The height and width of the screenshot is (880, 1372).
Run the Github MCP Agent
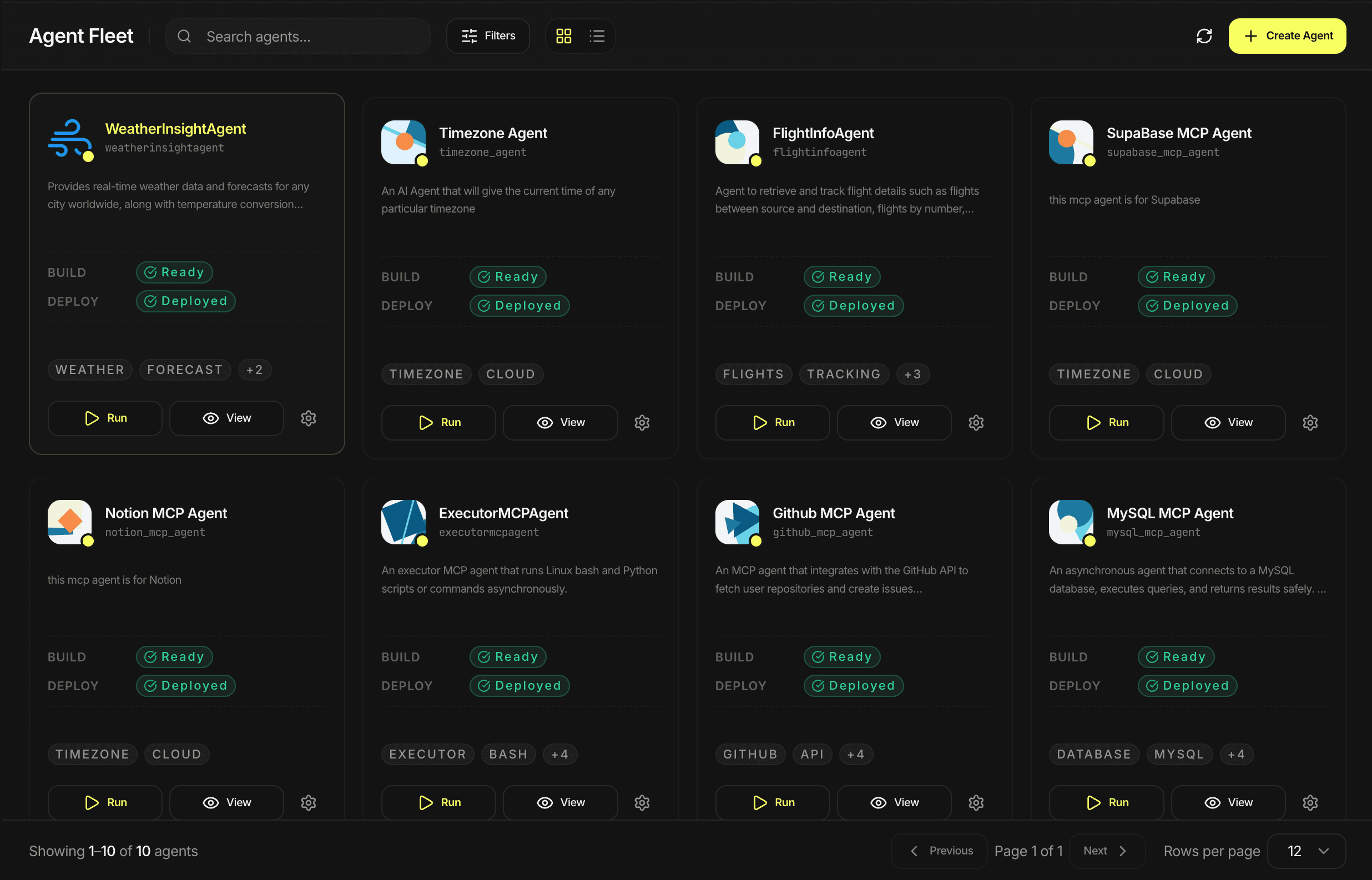[773, 803]
